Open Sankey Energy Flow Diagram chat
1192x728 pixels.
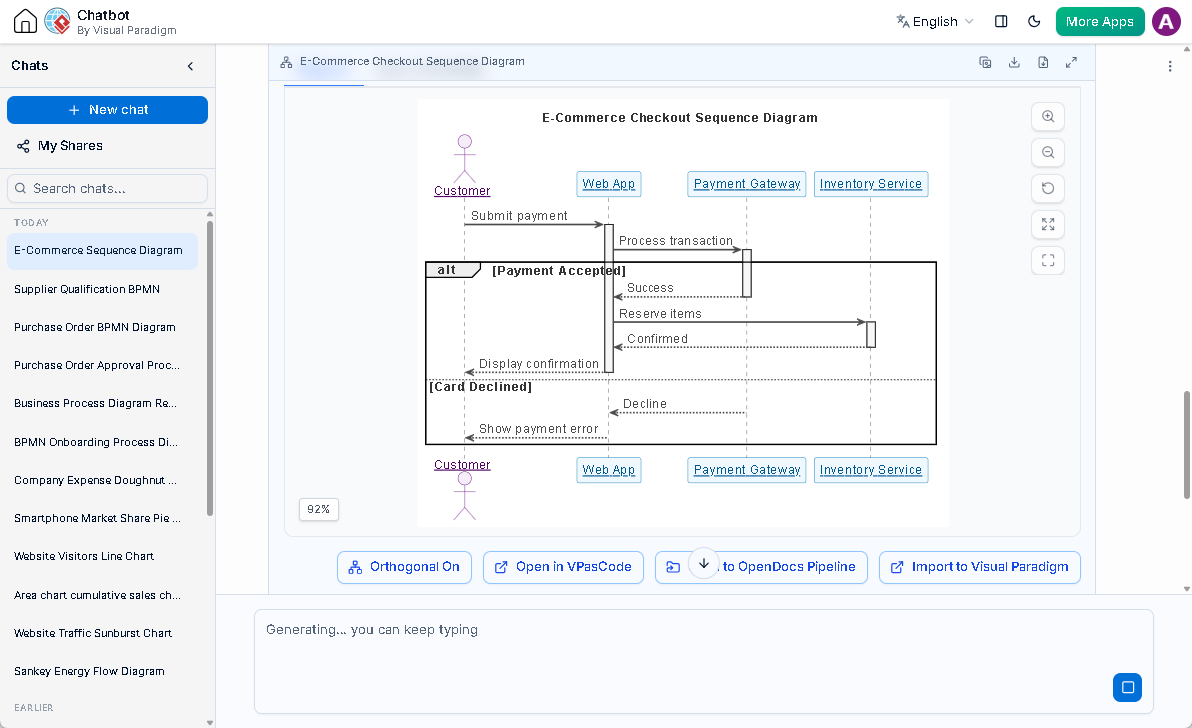[102, 671]
